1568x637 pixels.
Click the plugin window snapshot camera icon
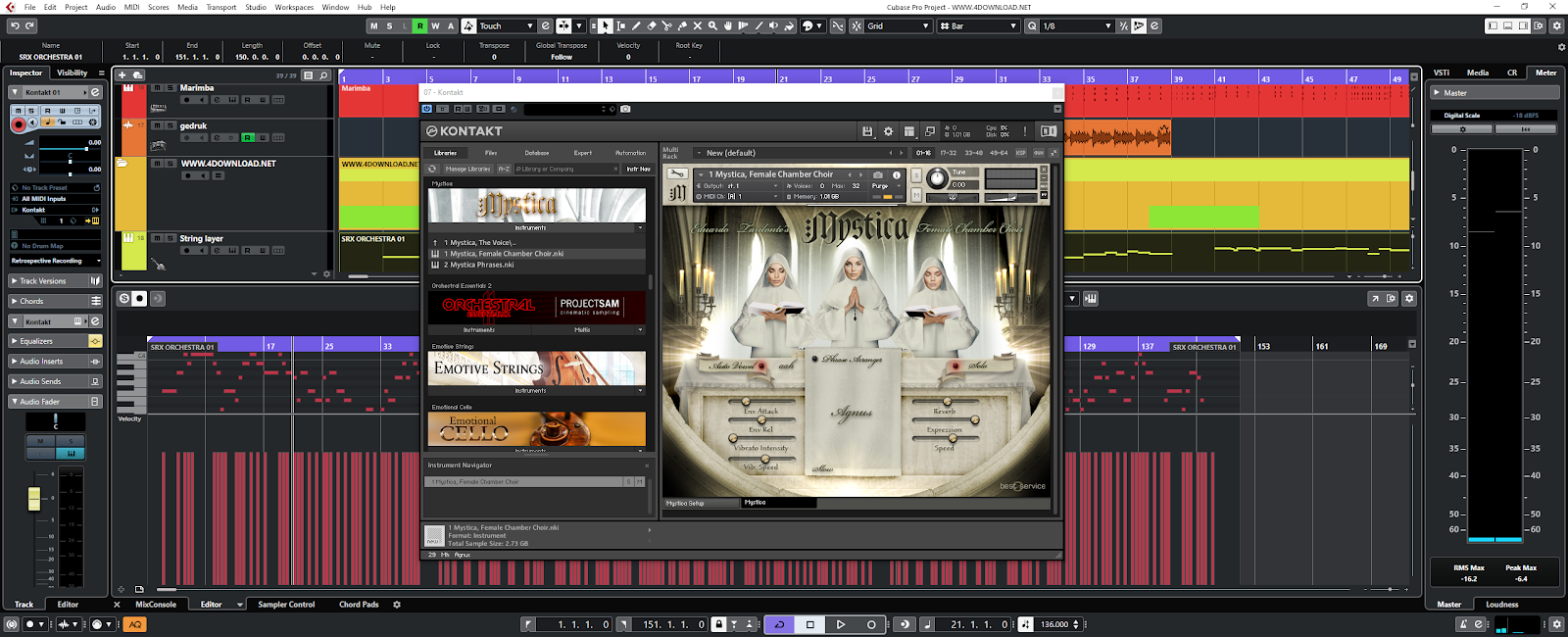pyautogui.click(x=625, y=109)
